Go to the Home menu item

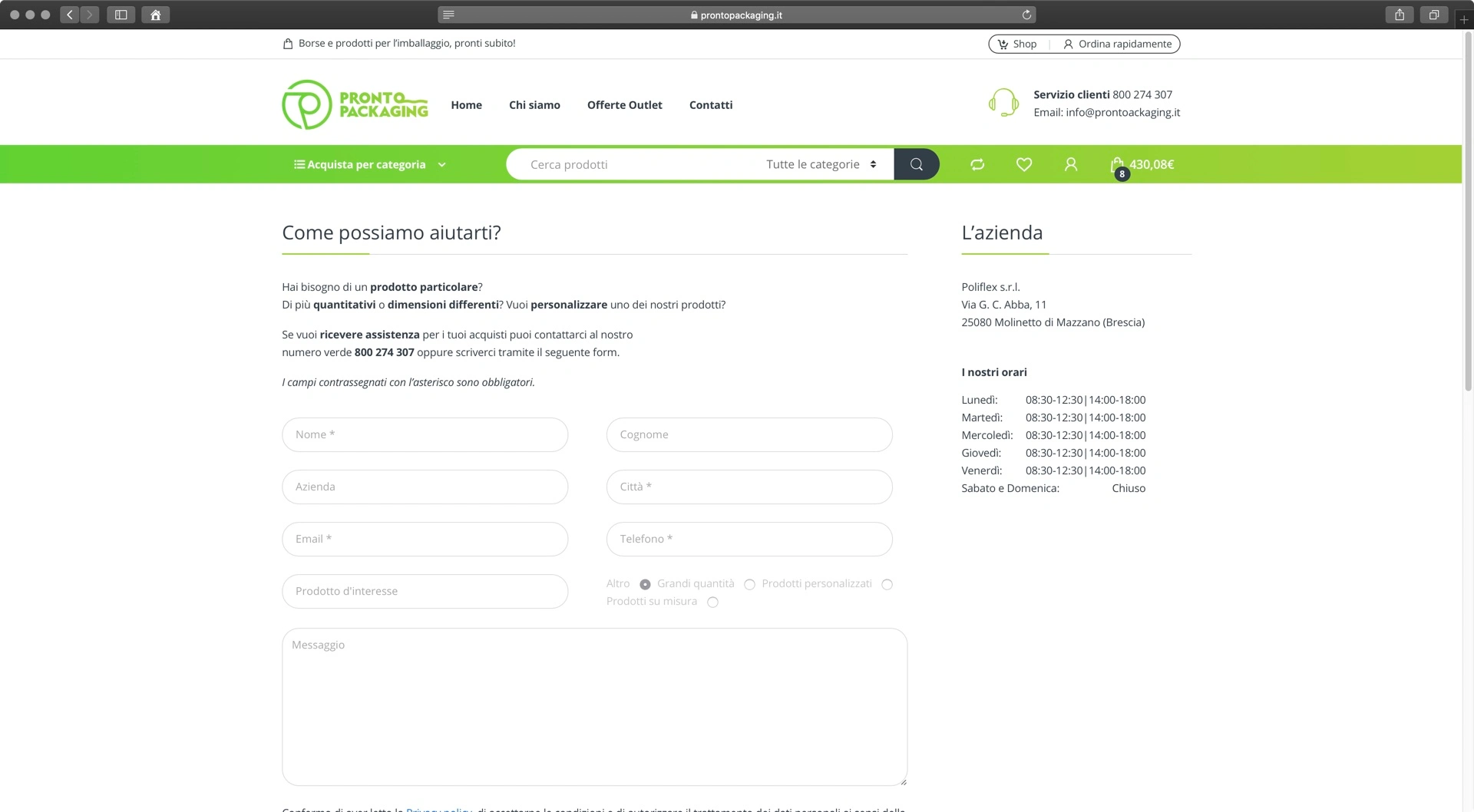[466, 105]
